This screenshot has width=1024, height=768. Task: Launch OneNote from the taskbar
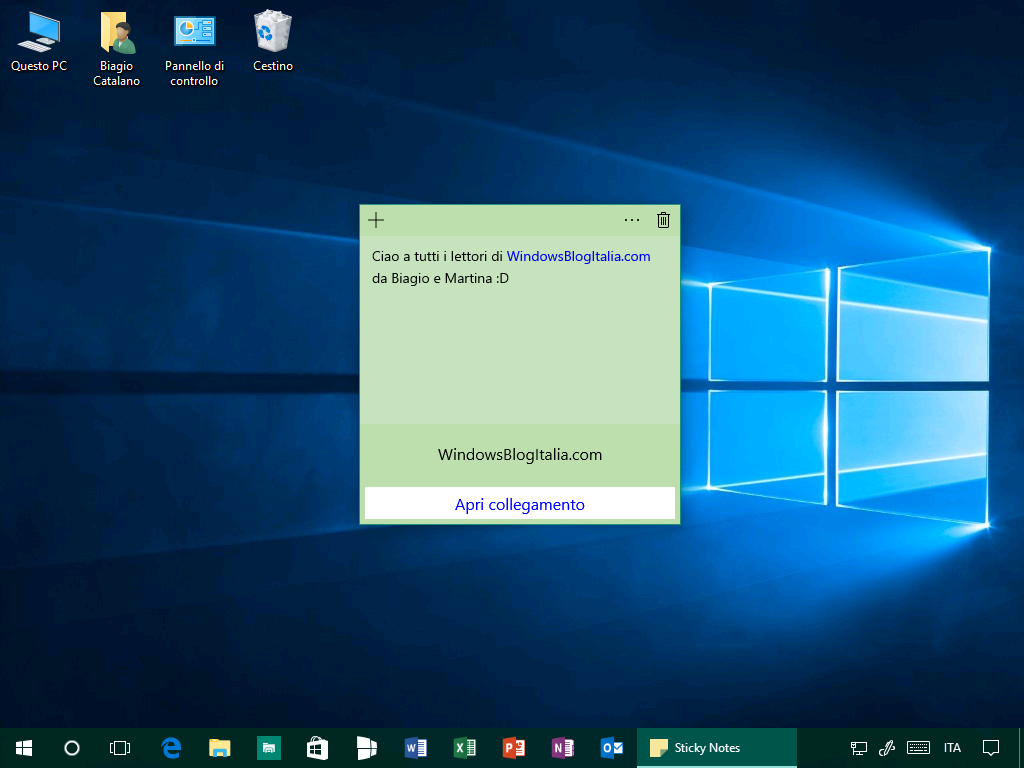562,748
